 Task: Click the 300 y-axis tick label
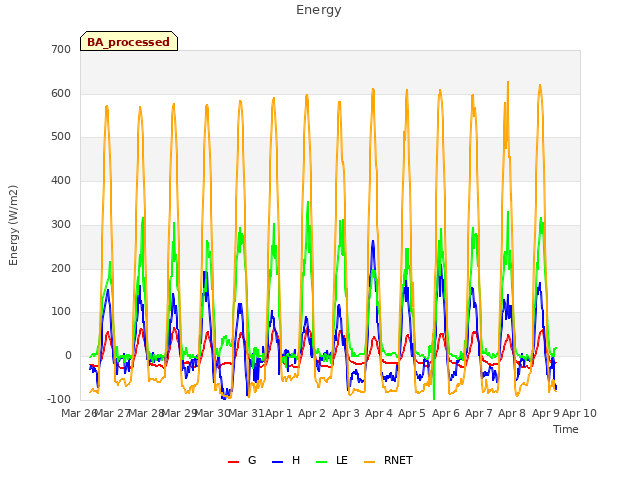pyautogui.click(x=61, y=224)
